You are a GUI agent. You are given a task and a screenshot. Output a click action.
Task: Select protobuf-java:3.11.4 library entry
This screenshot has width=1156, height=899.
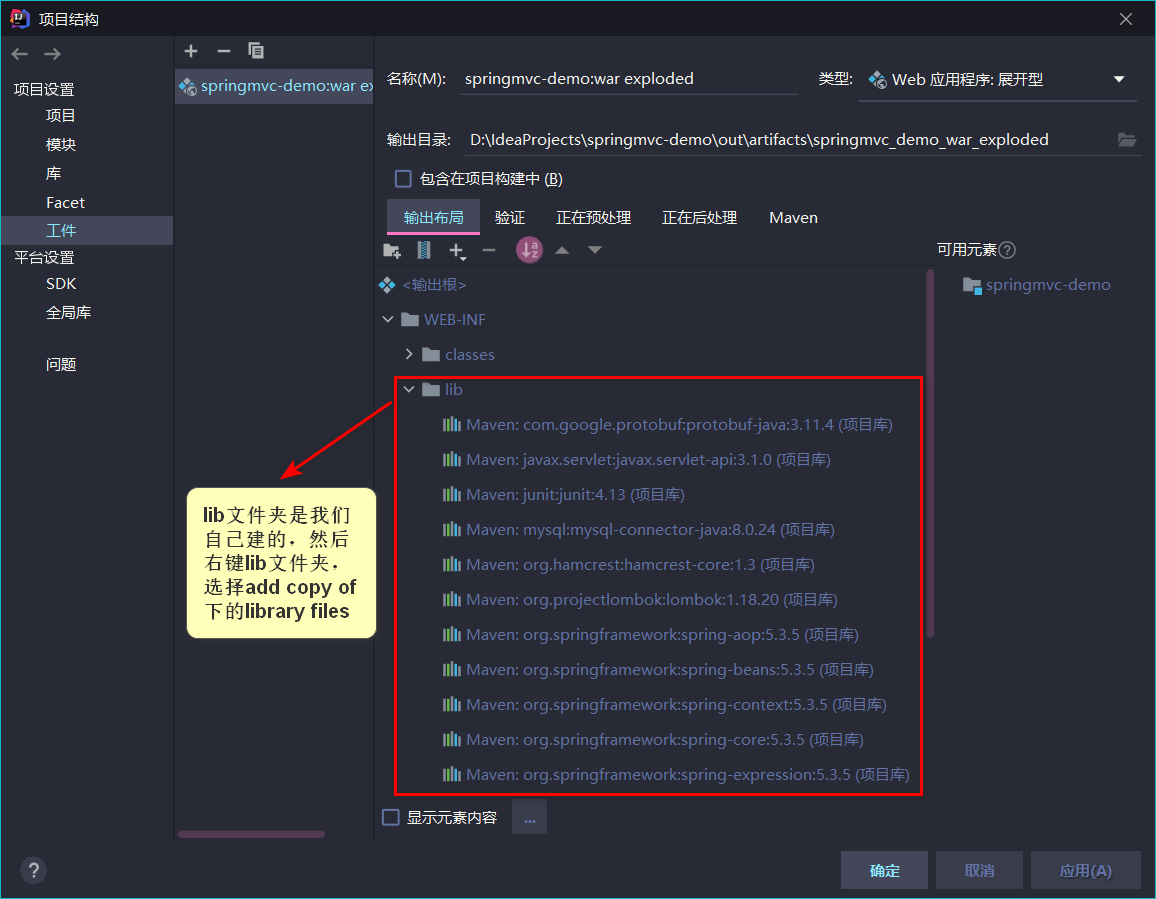[x=667, y=425]
